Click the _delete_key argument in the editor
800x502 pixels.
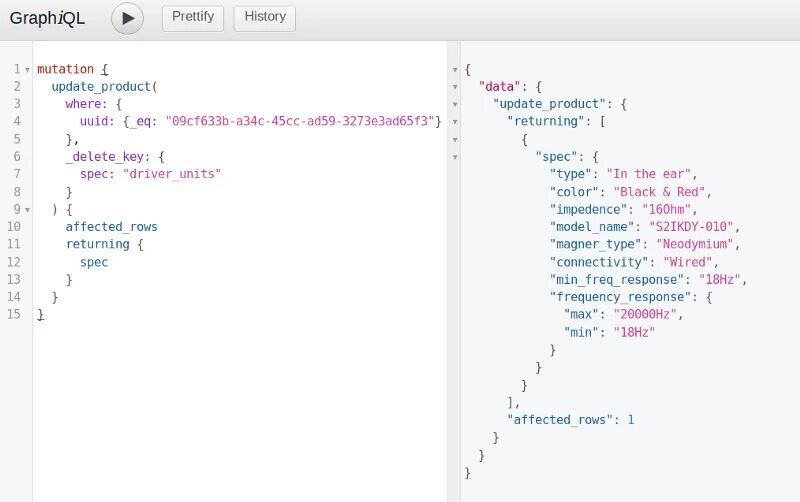pyautogui.click(x=105, y=157)
